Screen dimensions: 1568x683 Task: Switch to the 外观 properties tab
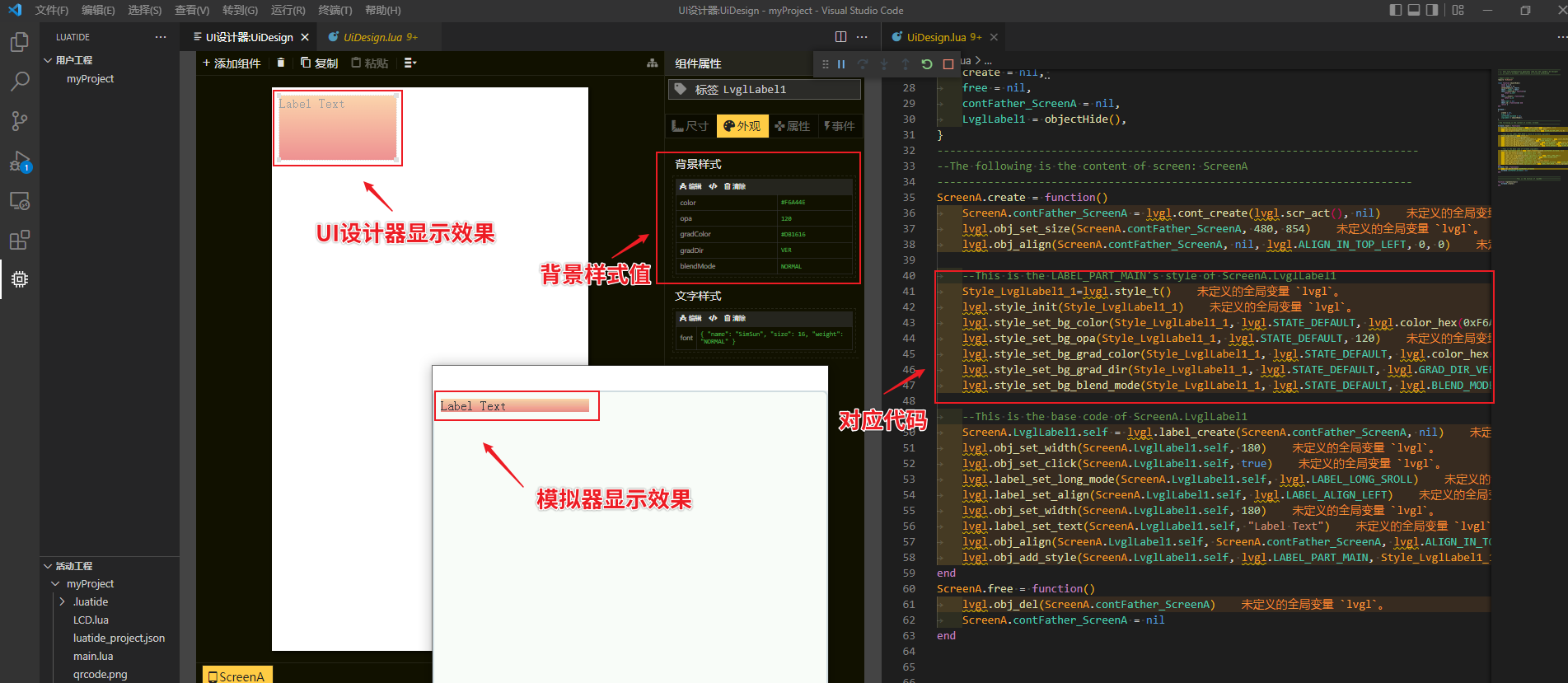pos(742,126)
